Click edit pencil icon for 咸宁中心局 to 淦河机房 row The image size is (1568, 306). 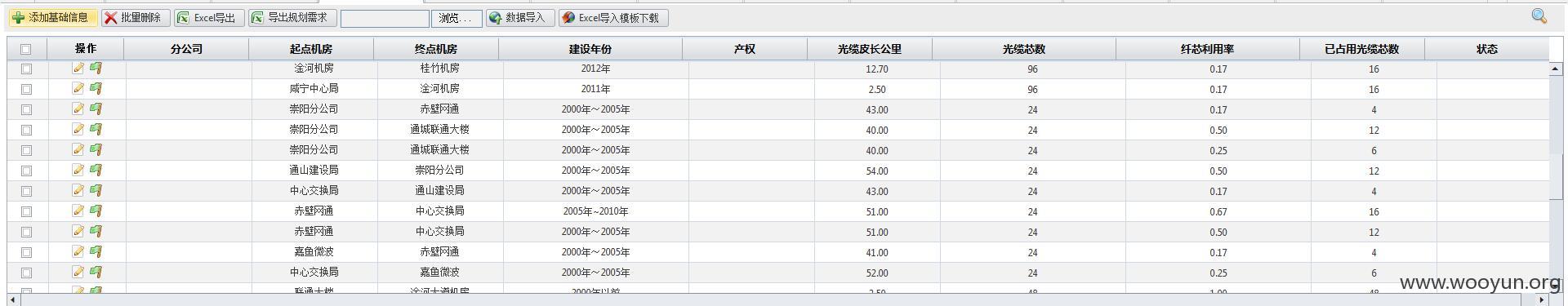pyautogui.click(x=78, y=88)
